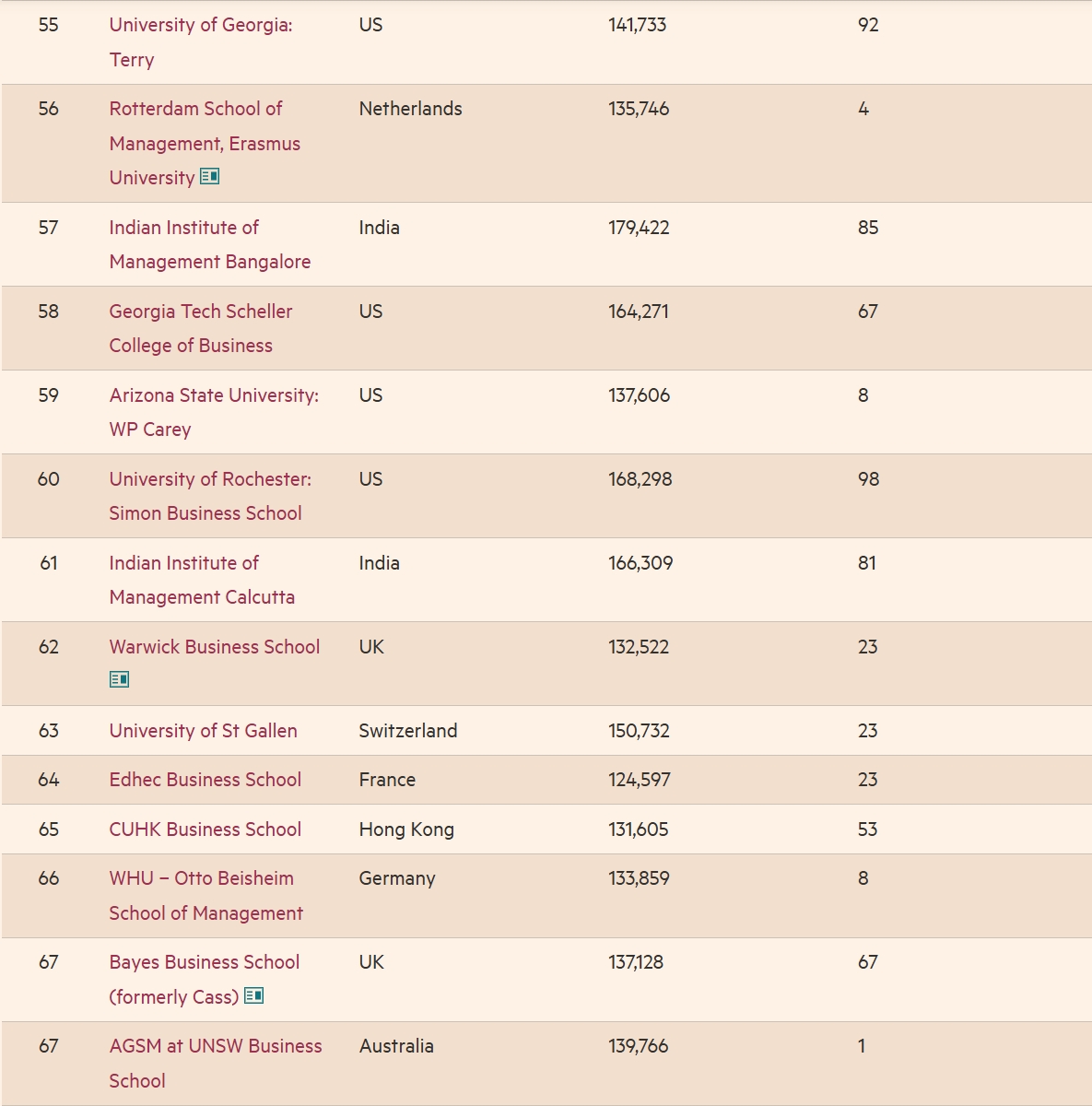The image size is (1092, 1106).
Task: Select India in the IIM Bangalore row
Action: [x=380, y=228]
